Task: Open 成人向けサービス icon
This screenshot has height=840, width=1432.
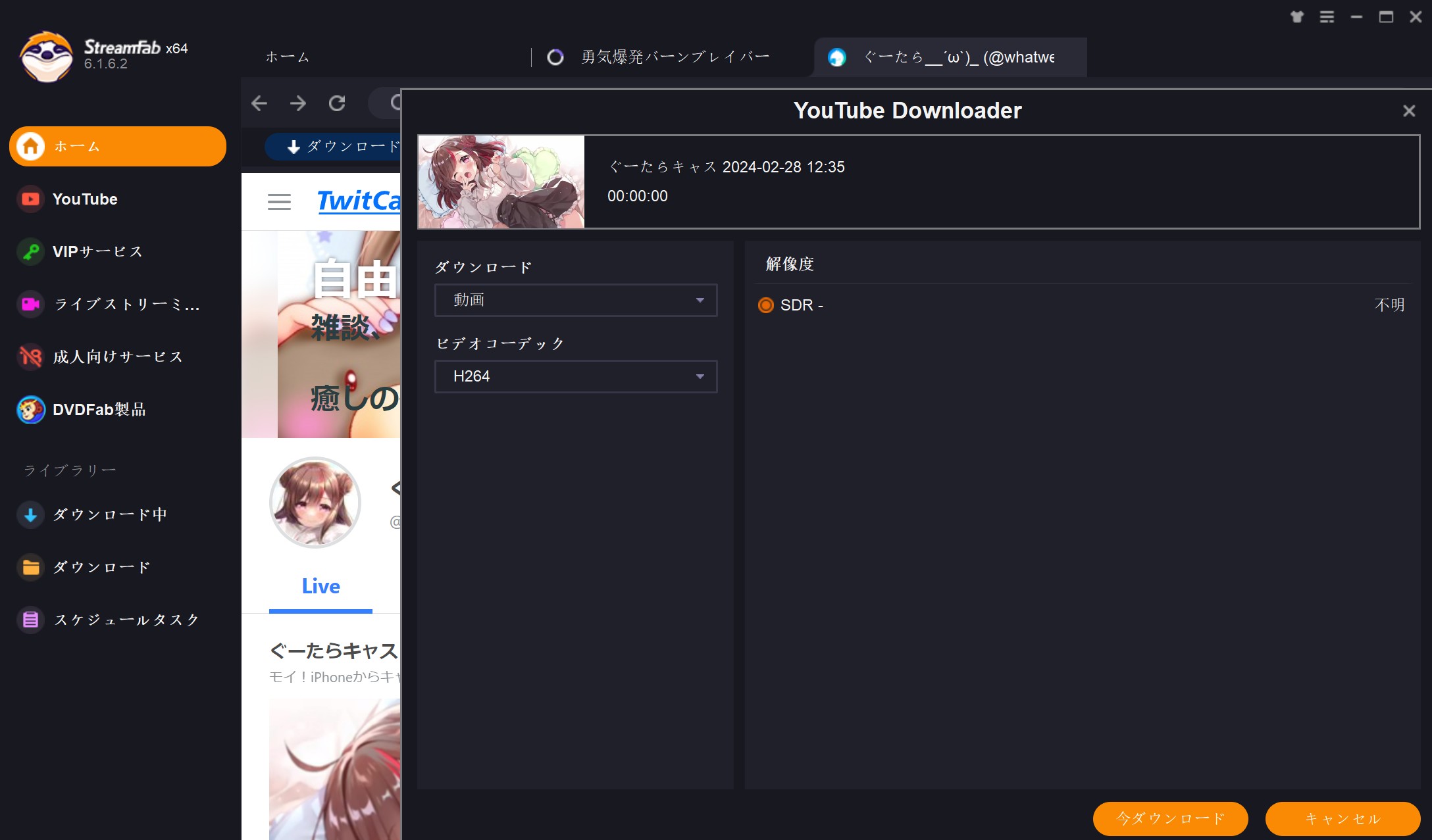Action: [x=30, y=357]
